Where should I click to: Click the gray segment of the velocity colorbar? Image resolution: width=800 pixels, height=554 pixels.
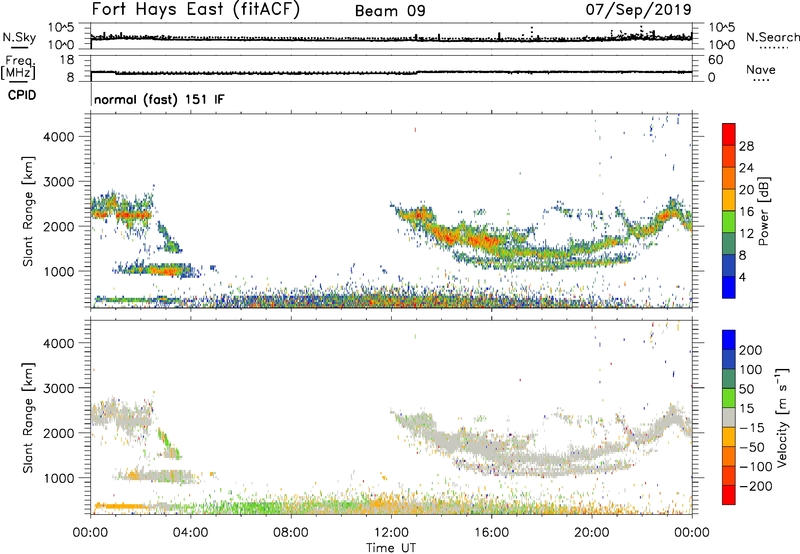click(x=729, y=418)
